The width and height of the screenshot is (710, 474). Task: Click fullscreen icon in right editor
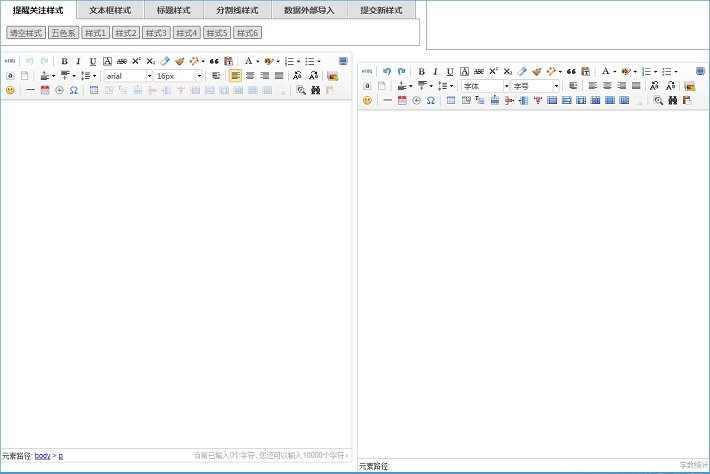pyautogui.click(x=700, y=72)
